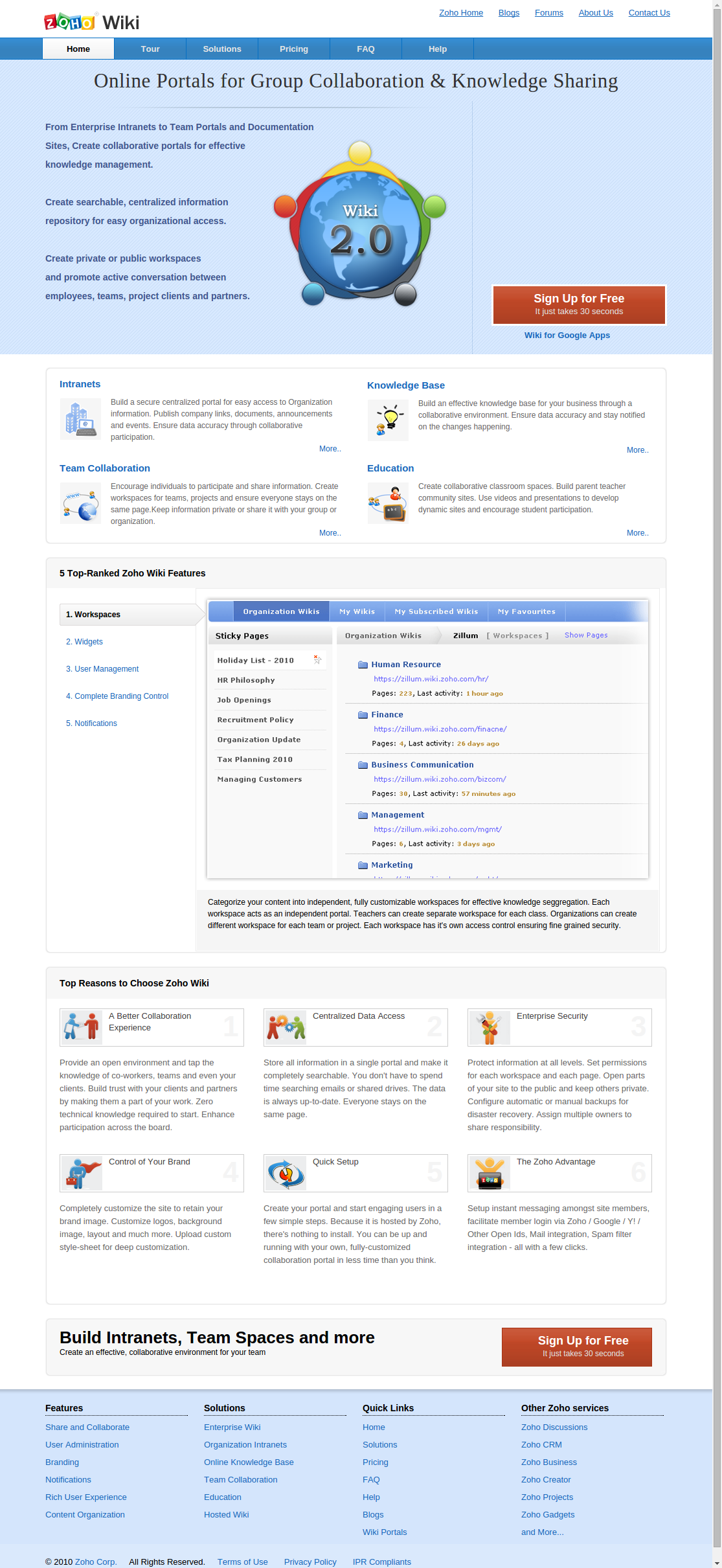Open More link under Knowledge Base
This screenshot has width=722, height=1568.
pos(637,450)
